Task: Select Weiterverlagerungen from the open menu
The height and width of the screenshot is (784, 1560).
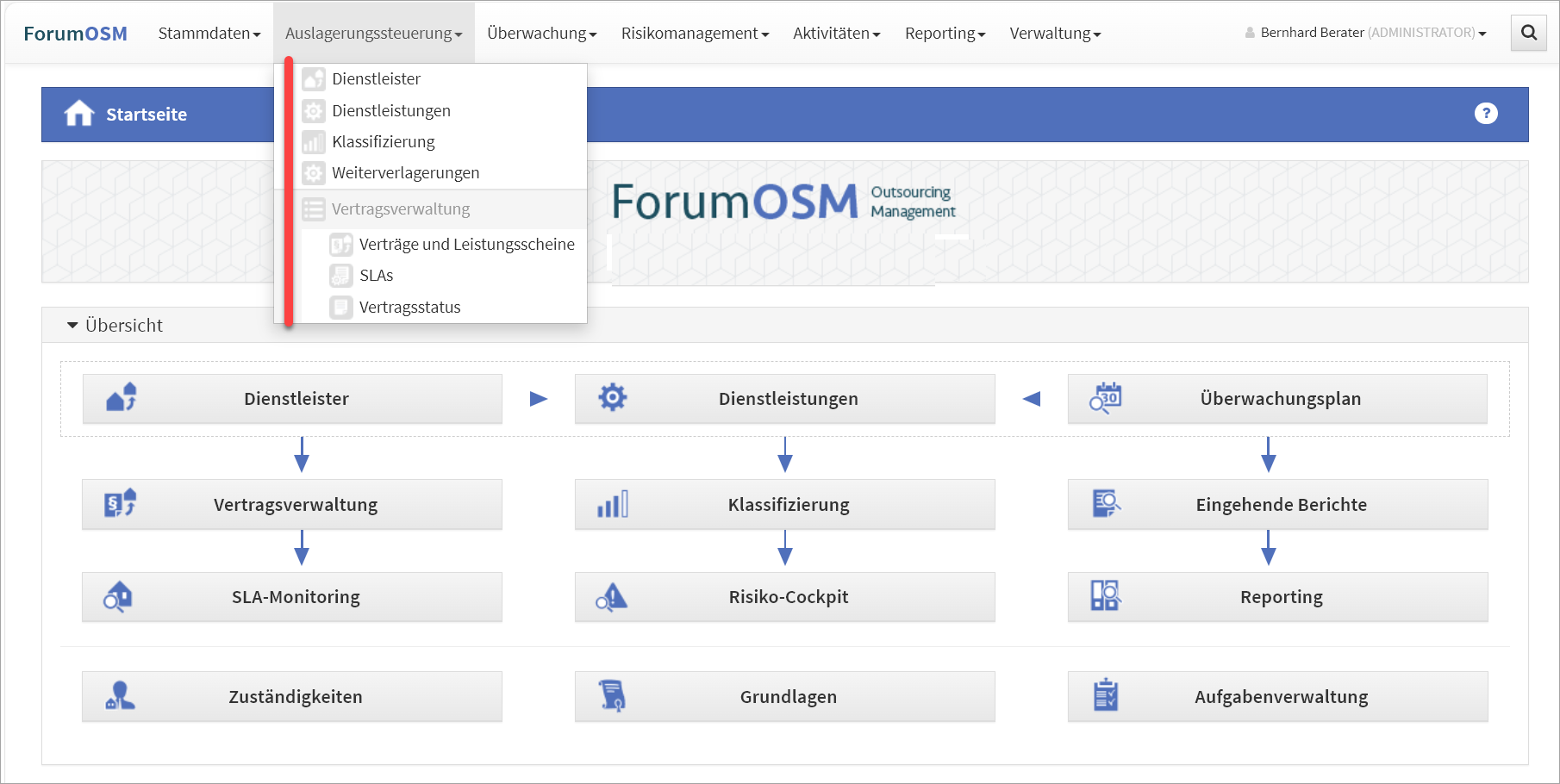Action: click(405, 173)
